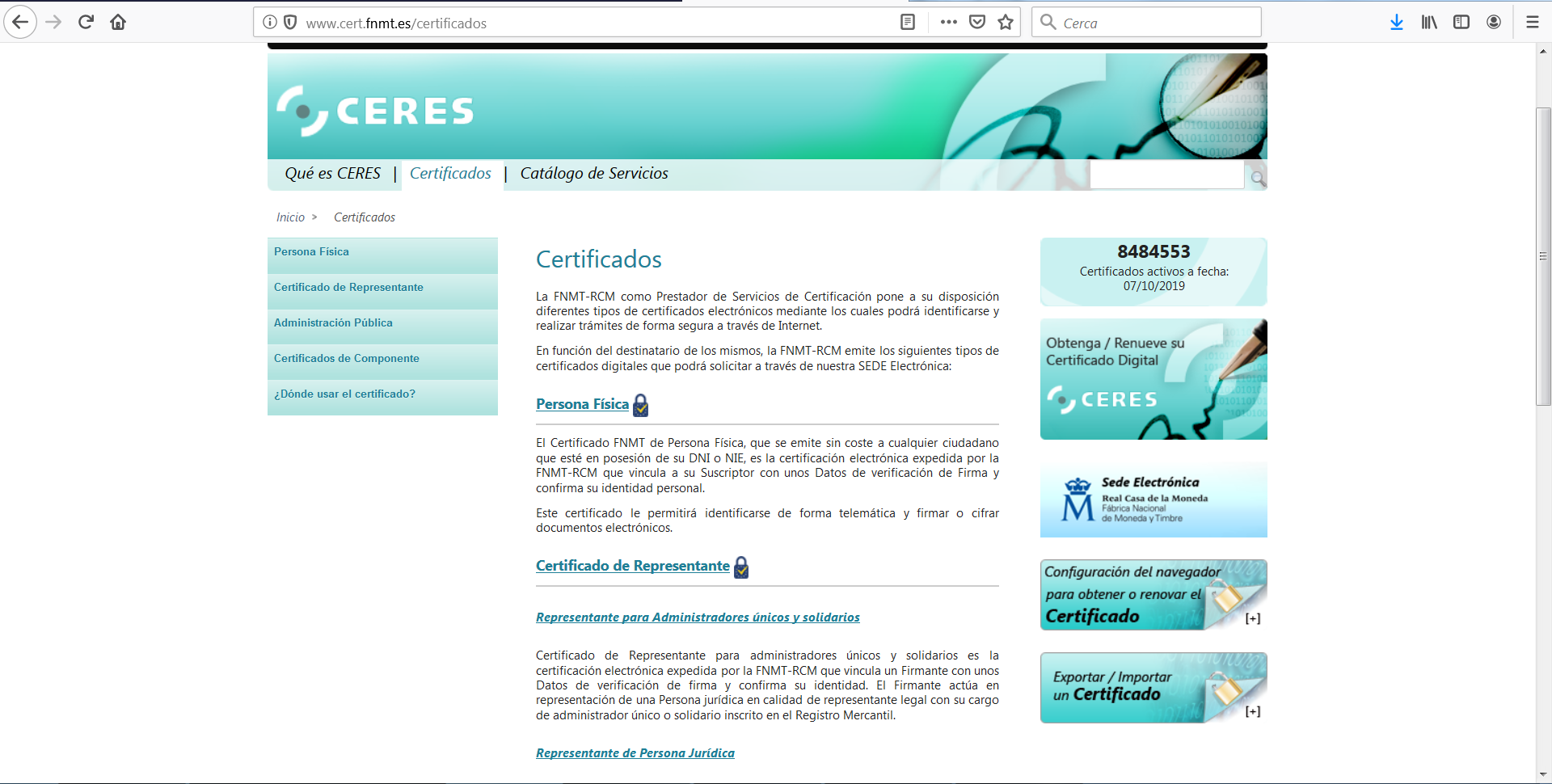Click the padlock icon beside Persona Física
1552x784 pixels.
(641, 405)
